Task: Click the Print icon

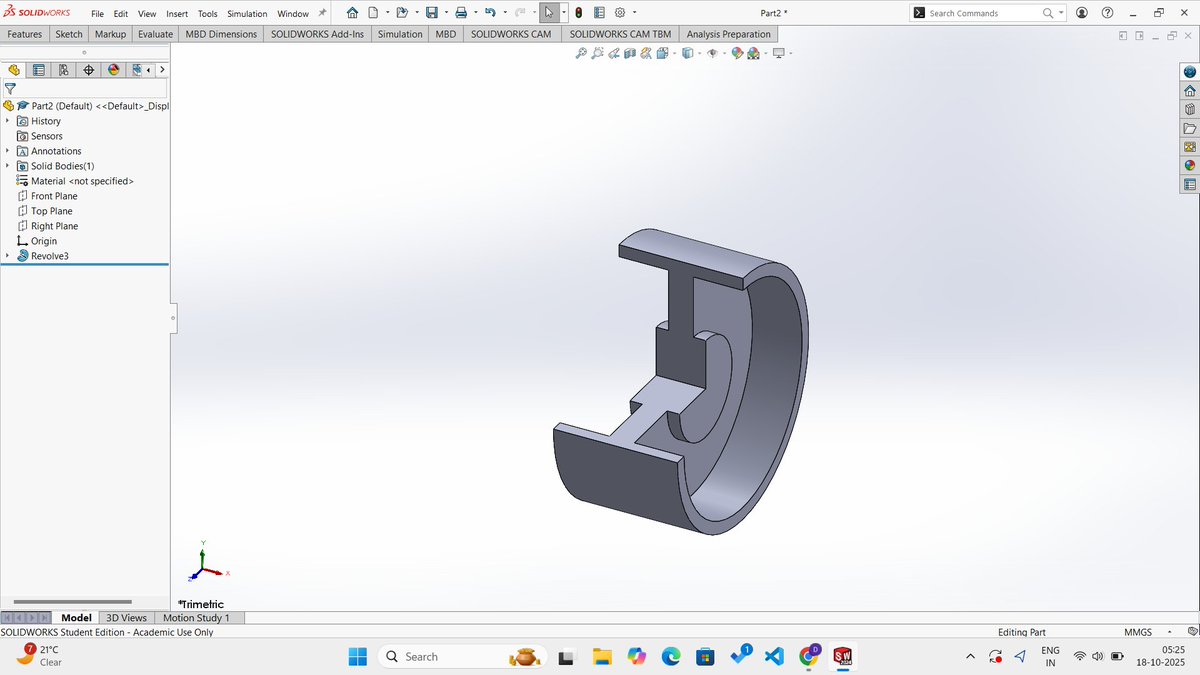Action: click(x=461, y=13)
